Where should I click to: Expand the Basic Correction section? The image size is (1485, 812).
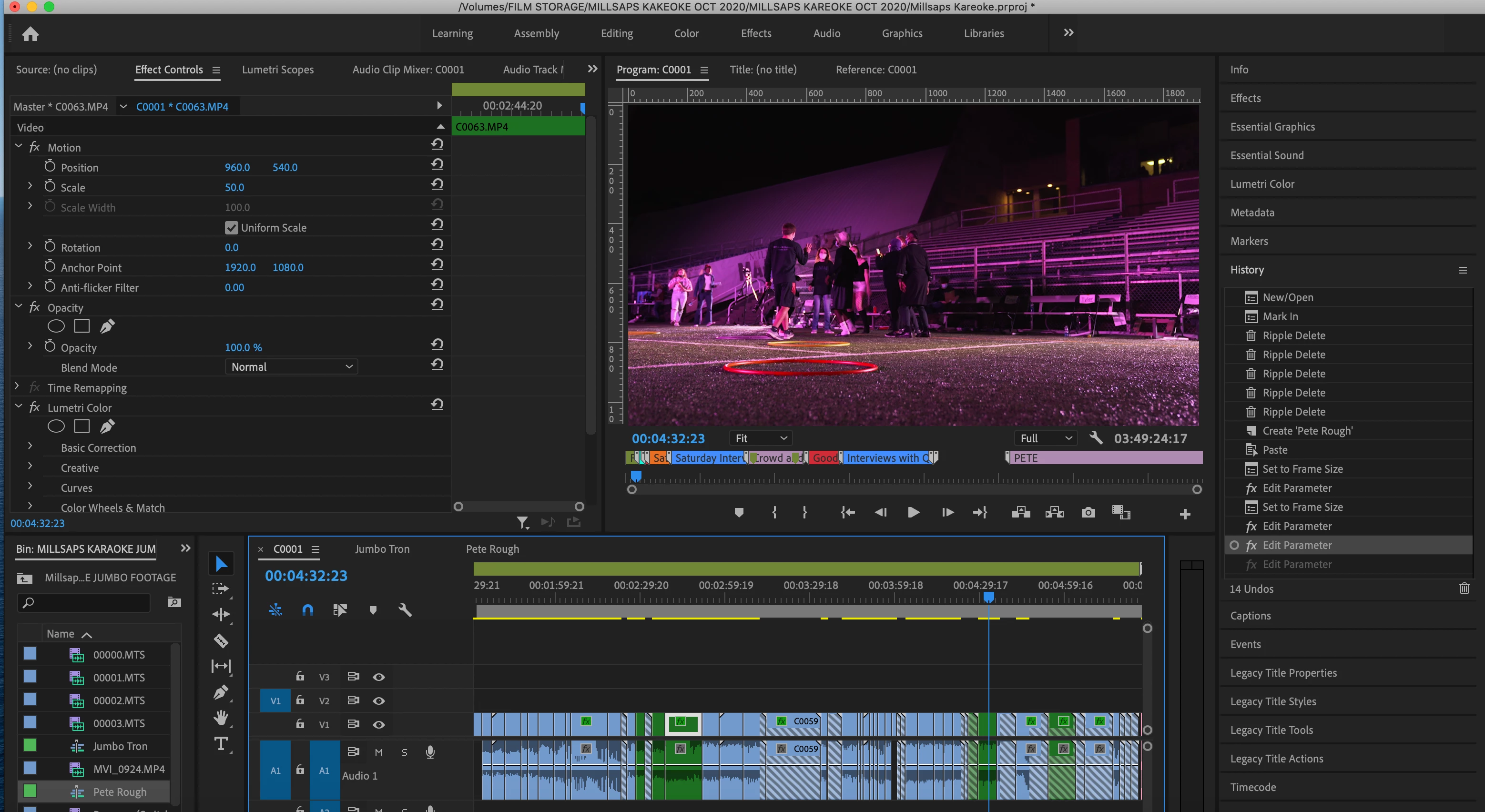[30, 447]
